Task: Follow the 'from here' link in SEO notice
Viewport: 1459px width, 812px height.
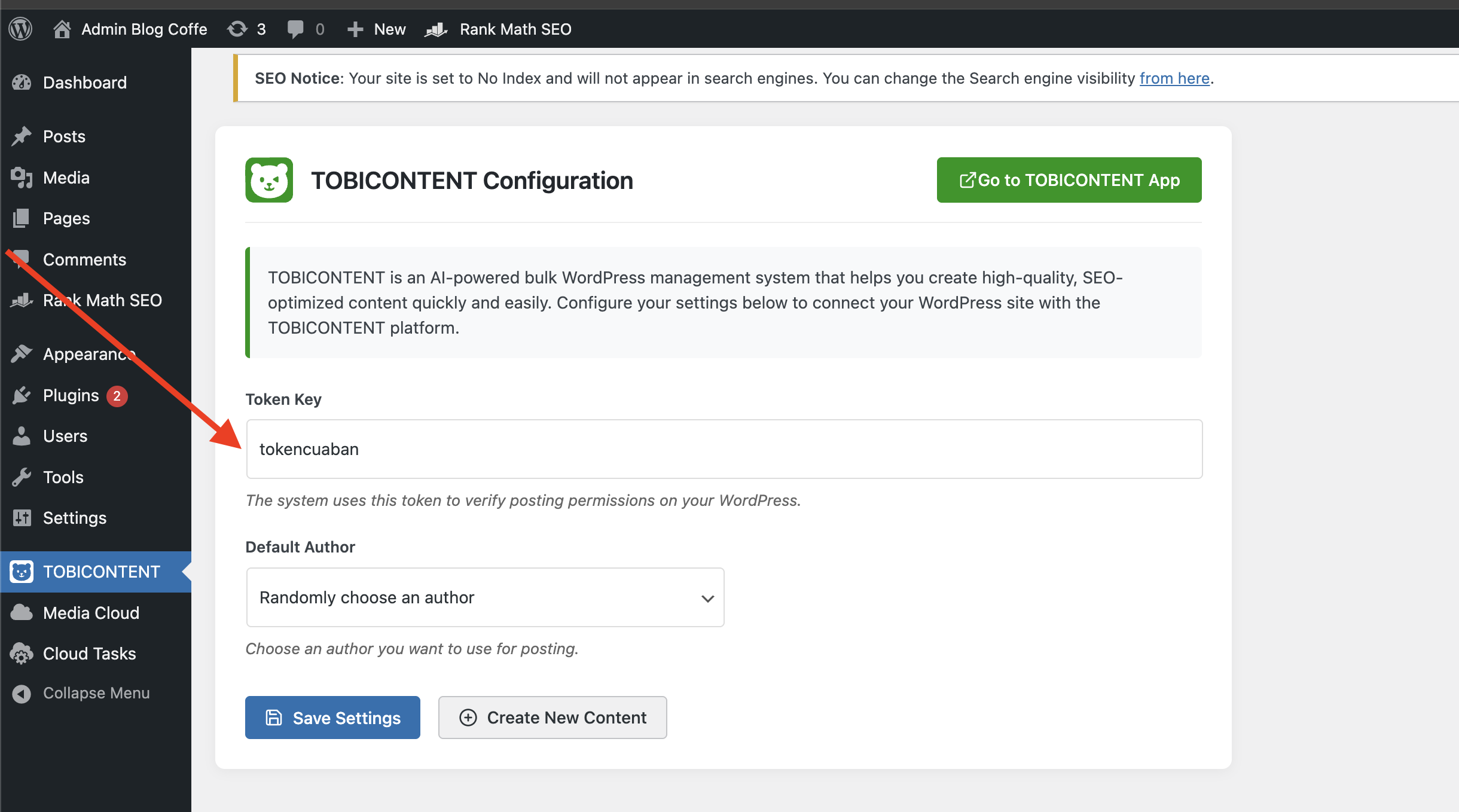Action: pyautogui.click(x=1174, y=78)
